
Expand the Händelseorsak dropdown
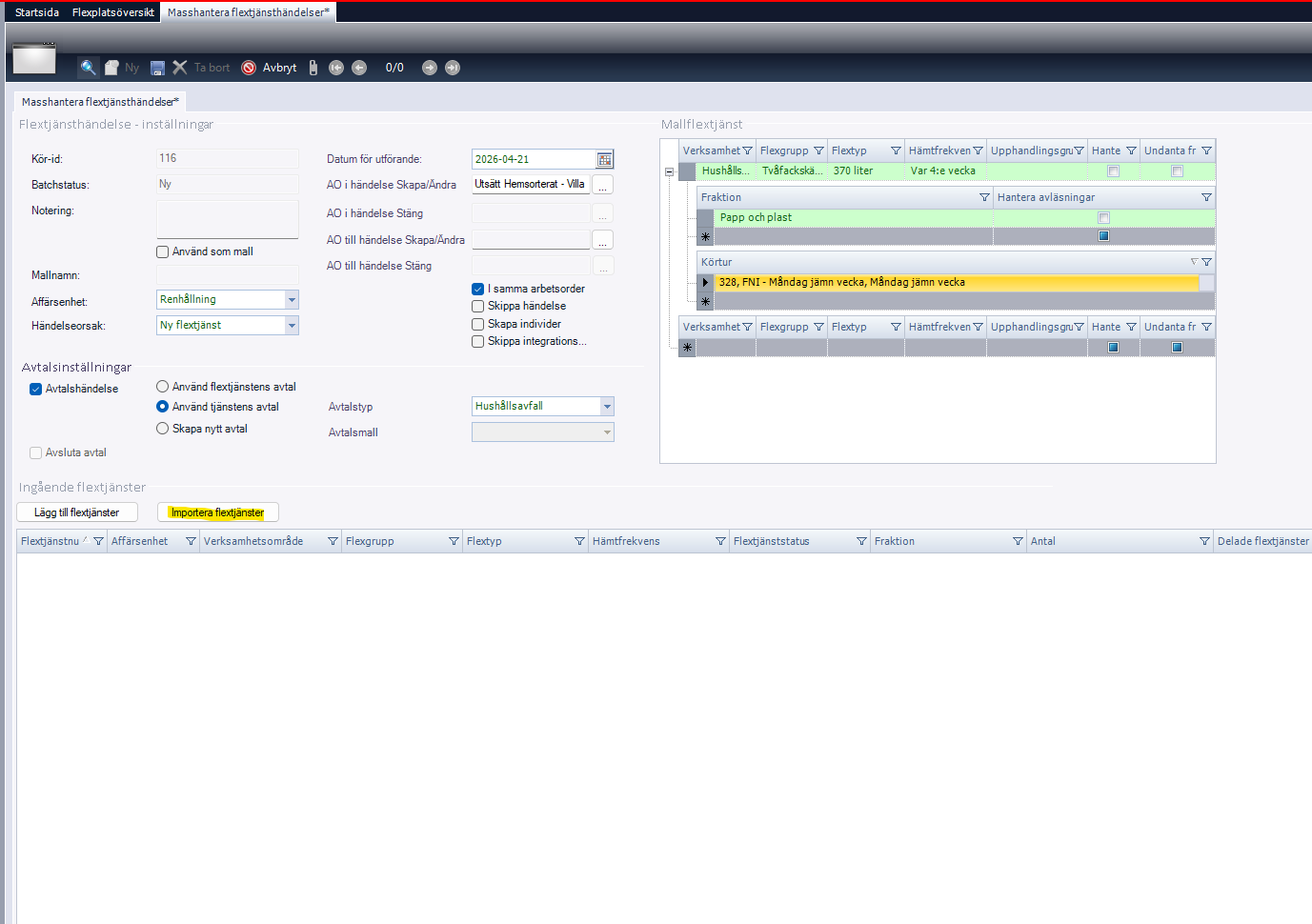292,326
